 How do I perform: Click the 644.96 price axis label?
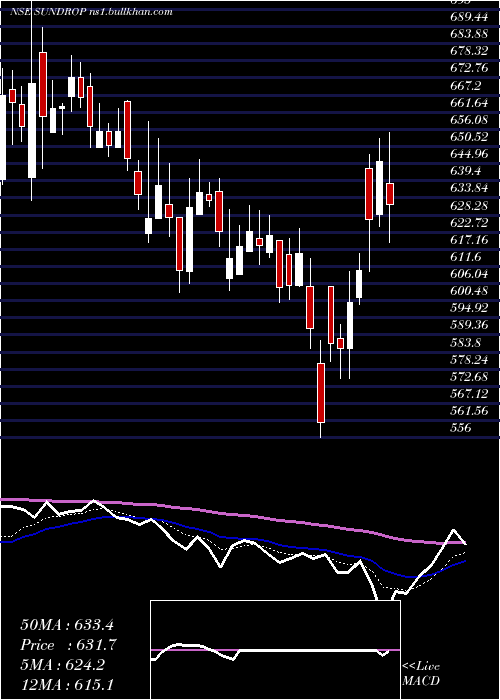[469, 154]
